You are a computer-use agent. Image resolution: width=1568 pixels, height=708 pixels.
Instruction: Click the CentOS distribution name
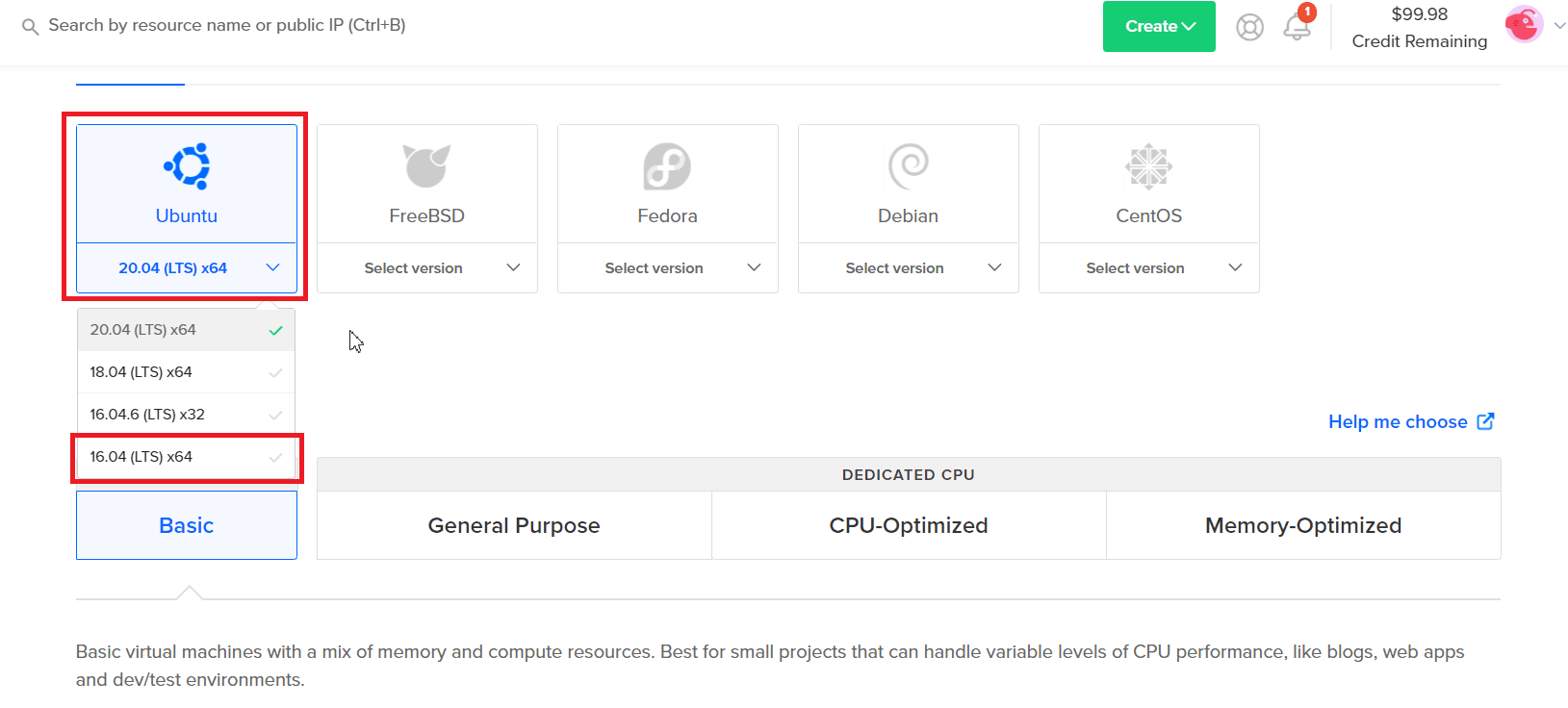tap(1149, 215)
